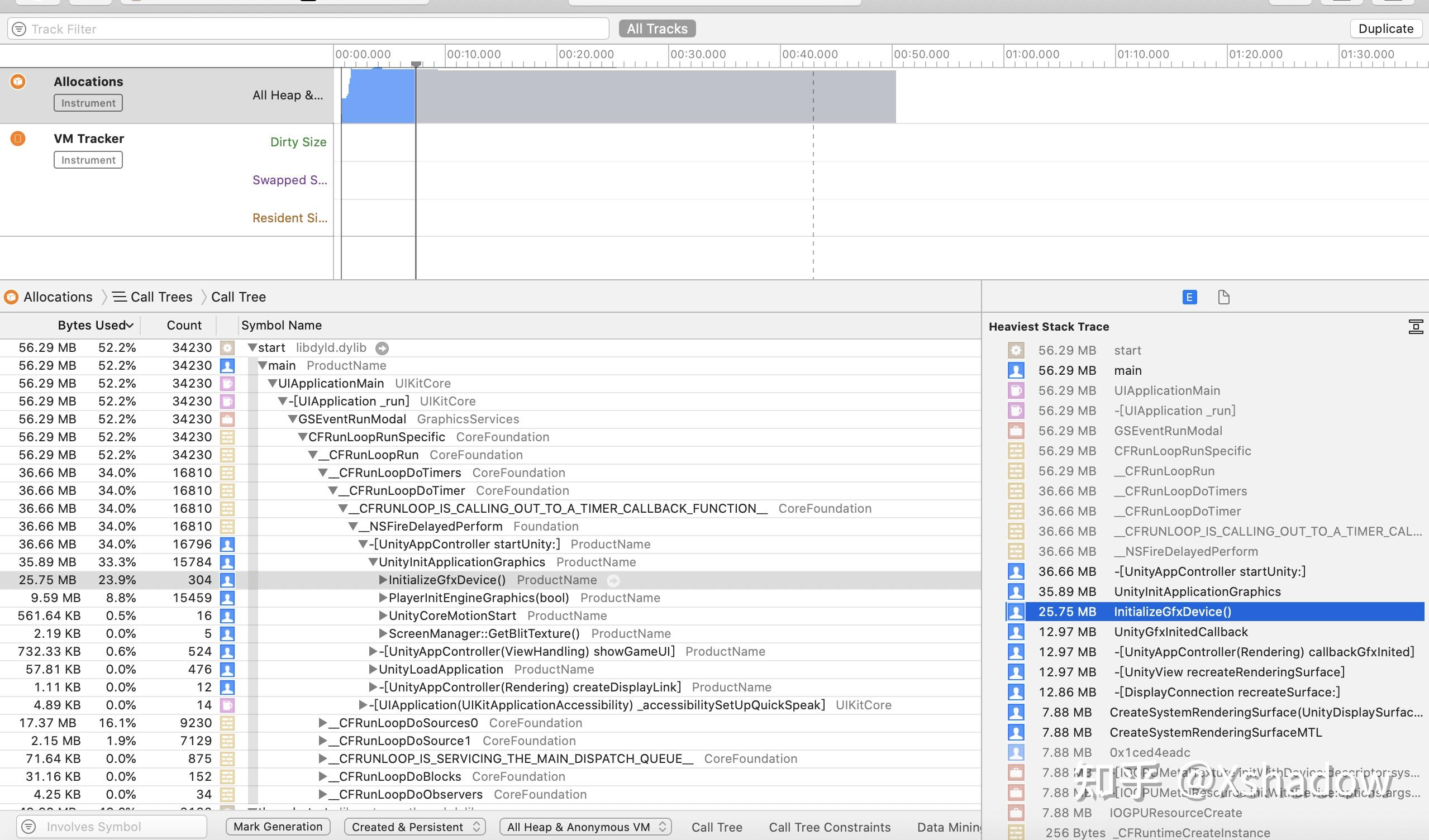Open the Created & Persistent dropdown
Image resolution: width=1429 pixels, height=840 pixels.
point(414,827)
